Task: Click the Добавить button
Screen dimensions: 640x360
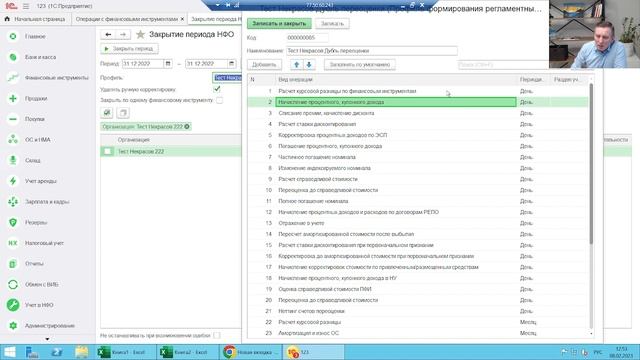Action: coord(264,64)
